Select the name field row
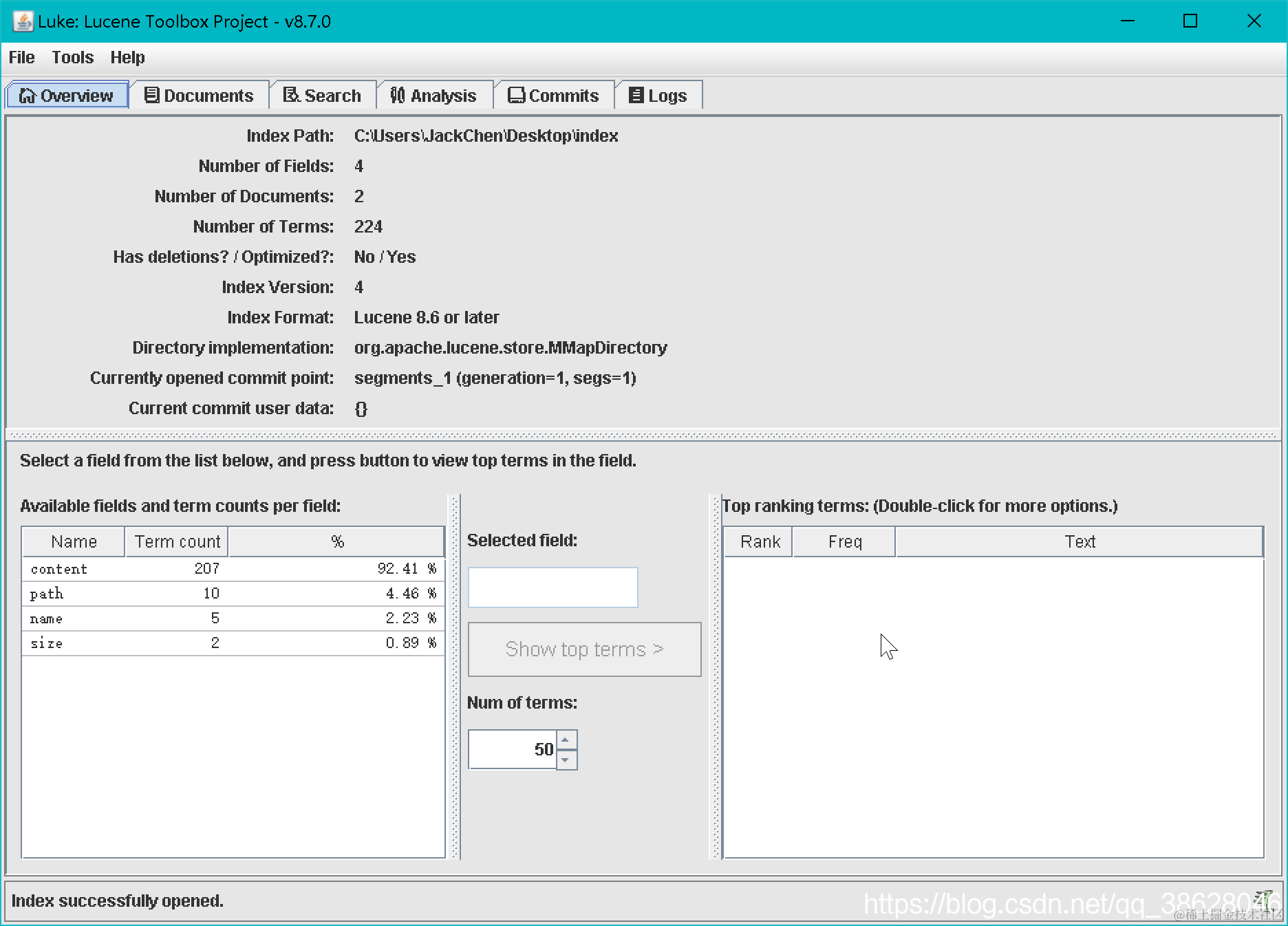 coord(233,618)
